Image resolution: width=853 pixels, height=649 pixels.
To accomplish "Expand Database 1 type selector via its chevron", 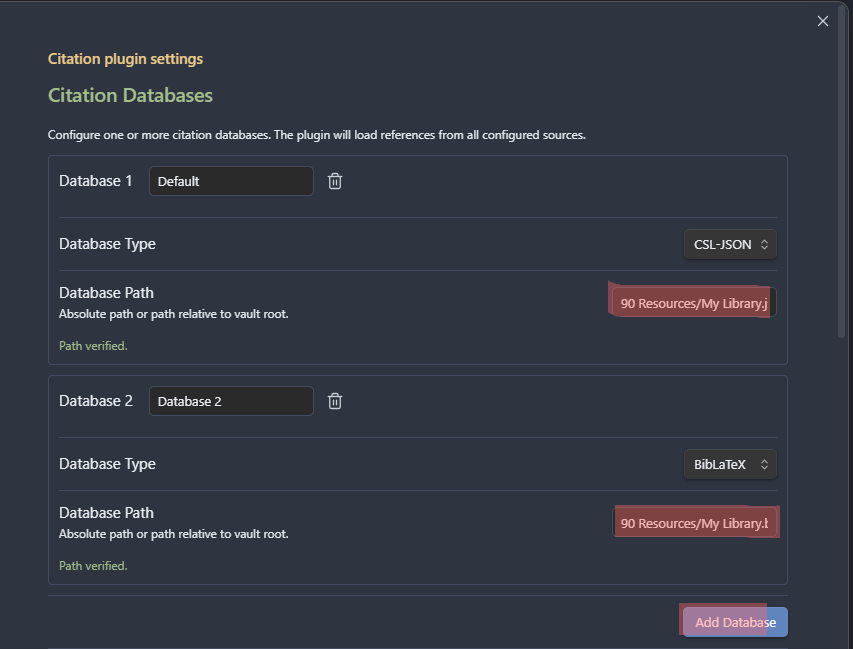I will point(762,243).
